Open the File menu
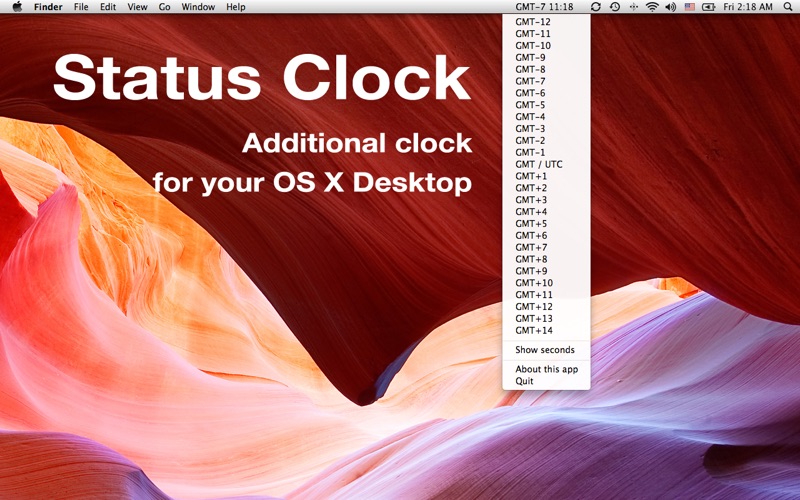This screenshot has height=500, width=800. click(81, 7)
